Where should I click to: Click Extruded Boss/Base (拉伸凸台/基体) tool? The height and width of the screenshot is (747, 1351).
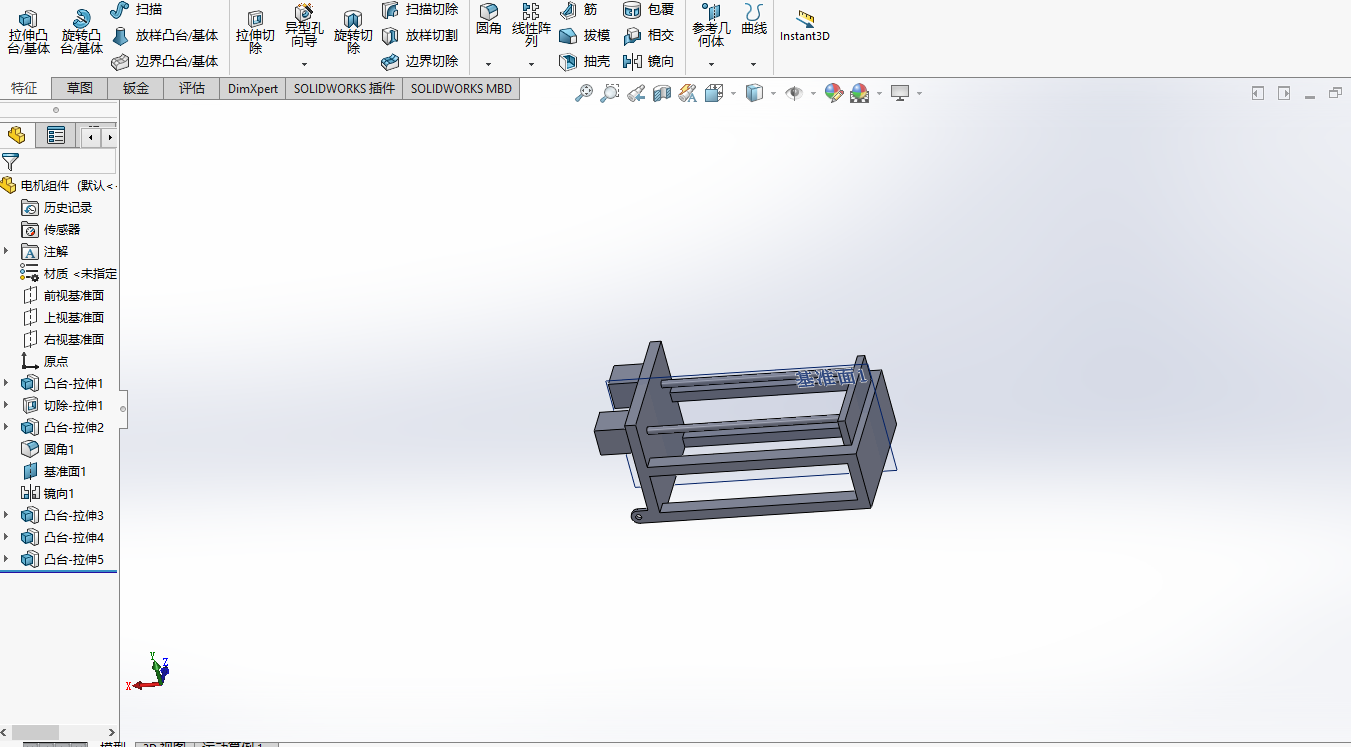click(28, 32)
